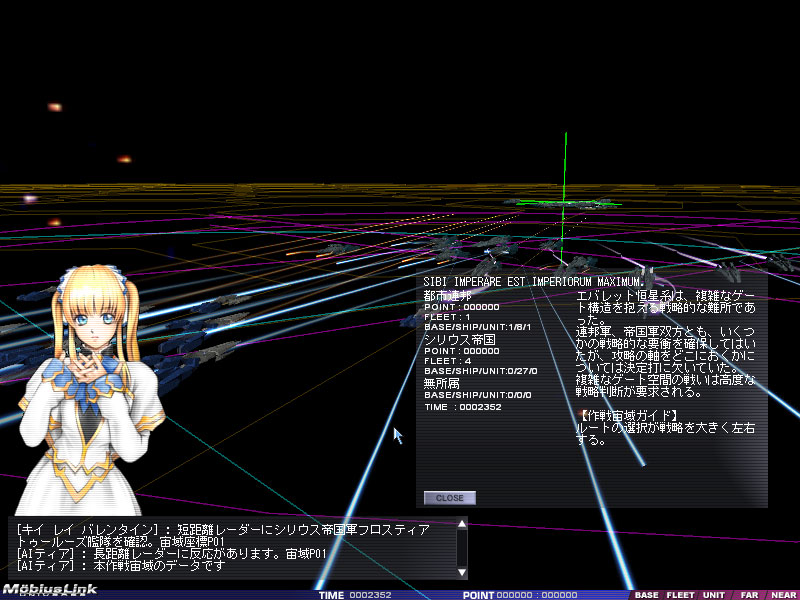Image resolution: width=800 pixels, height=600 pixels.
Task: Click 'FLEET : 4' under シリウス帝国
Action: pyautogui.click(x=447, y=361)
